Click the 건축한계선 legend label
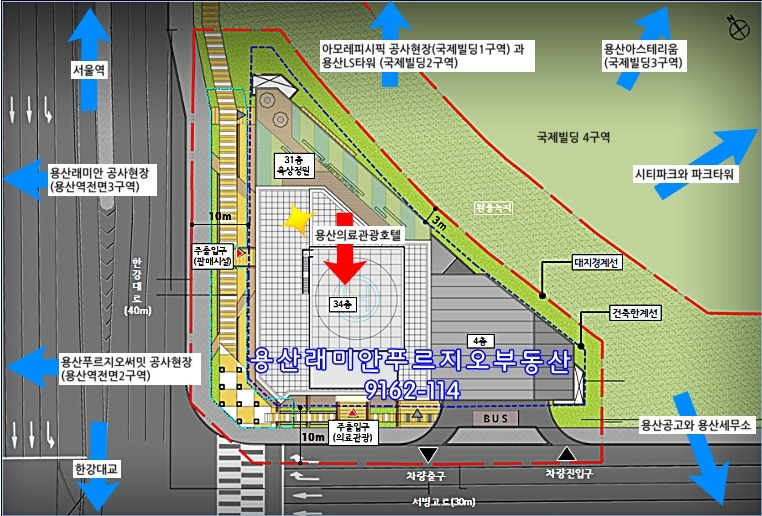The image size is (762, 516). coord(635,315)
